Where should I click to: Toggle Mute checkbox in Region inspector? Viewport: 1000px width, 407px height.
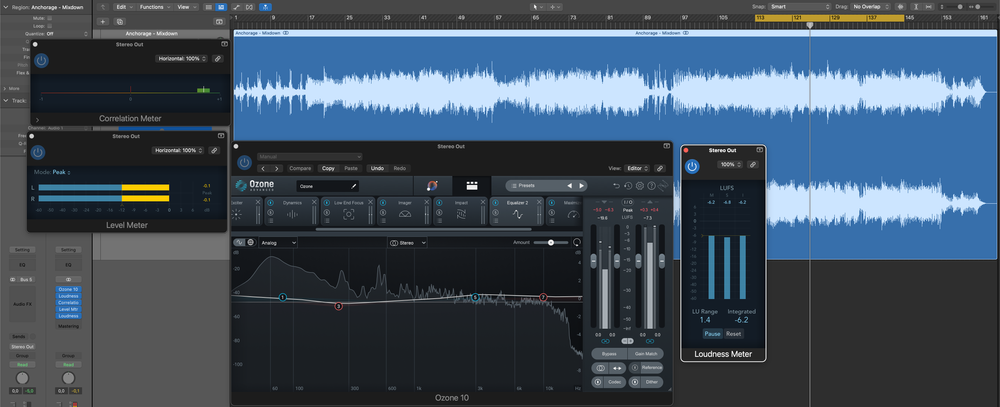pos(50,18)
